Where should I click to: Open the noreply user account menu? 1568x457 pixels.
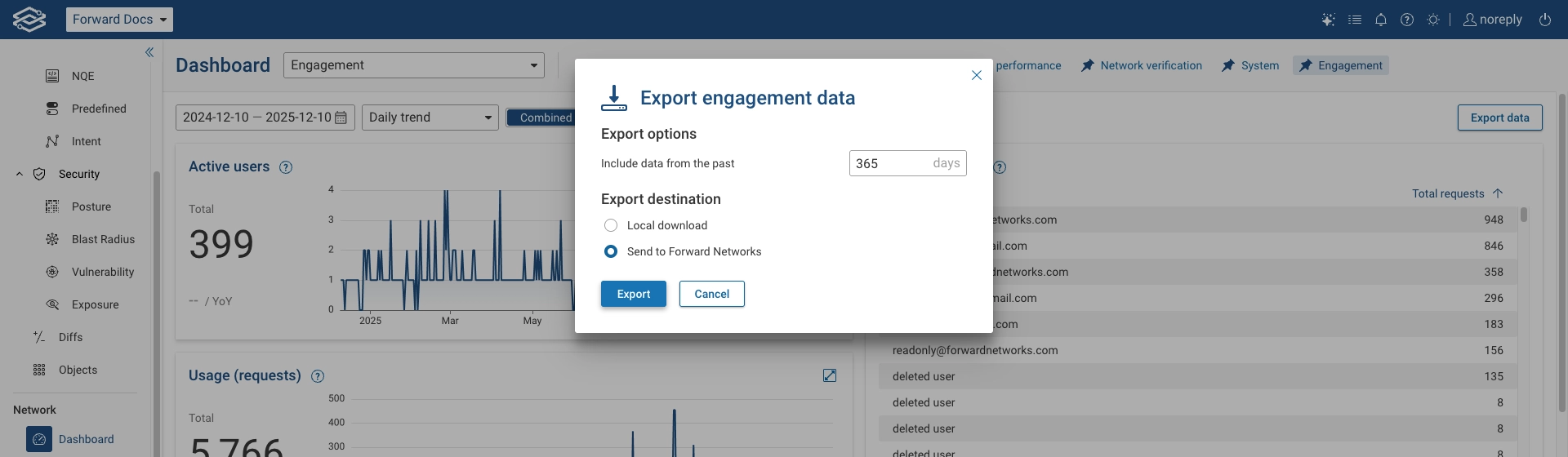pos(1493,20)
